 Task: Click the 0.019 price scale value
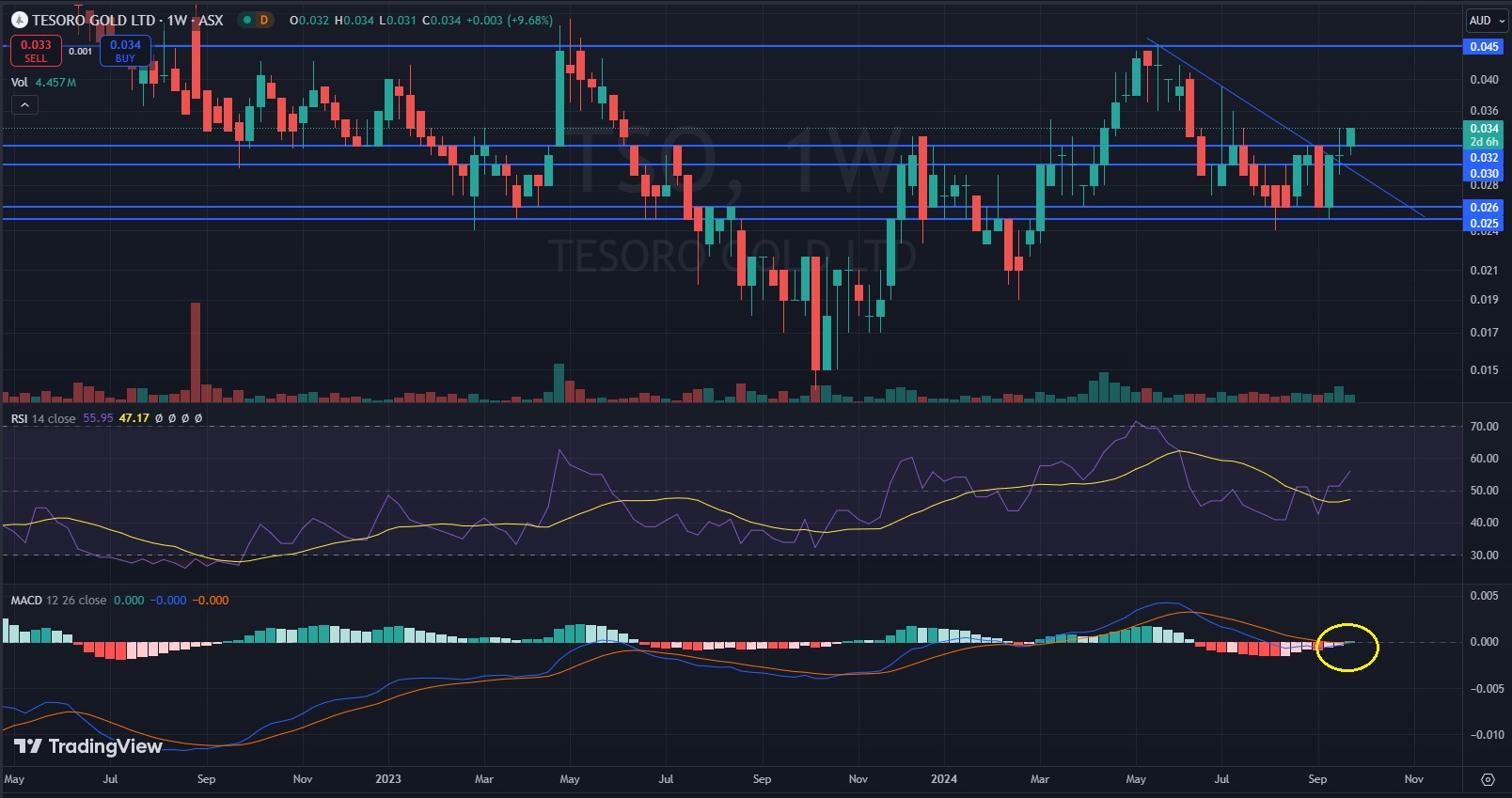click(1484, 300)
